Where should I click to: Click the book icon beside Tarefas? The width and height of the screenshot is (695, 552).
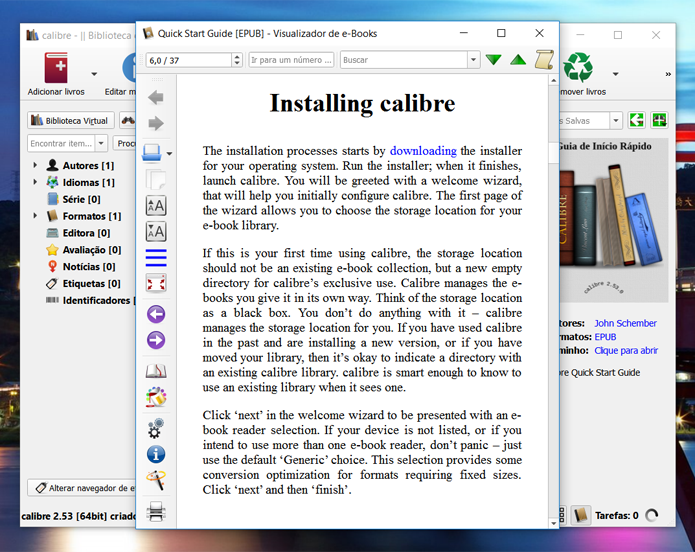[581, 515]
